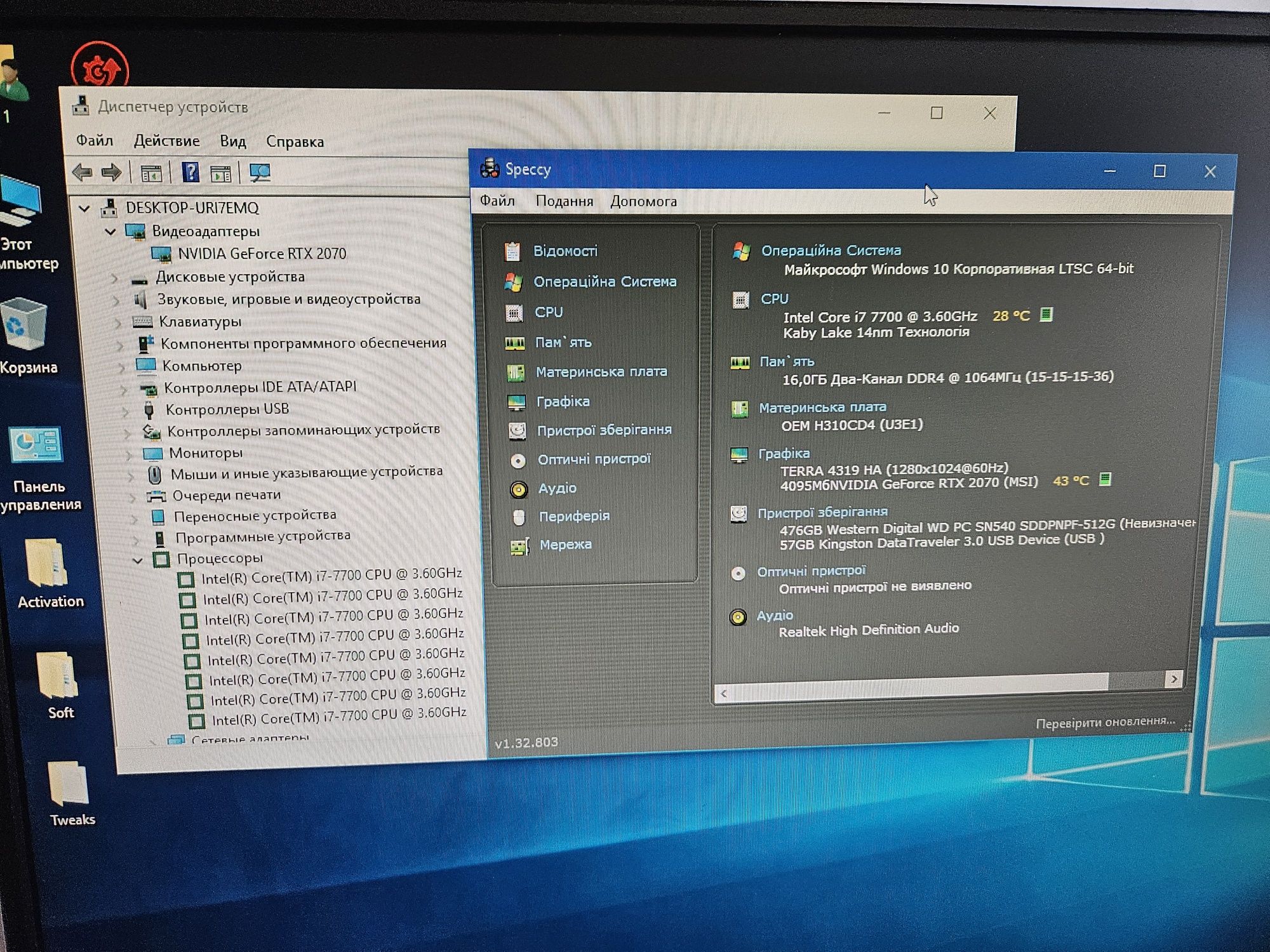The image size is (1270, 952).
Task: Open Материнська плата in Speccy sidebar
Action: (x=601, y=372)
